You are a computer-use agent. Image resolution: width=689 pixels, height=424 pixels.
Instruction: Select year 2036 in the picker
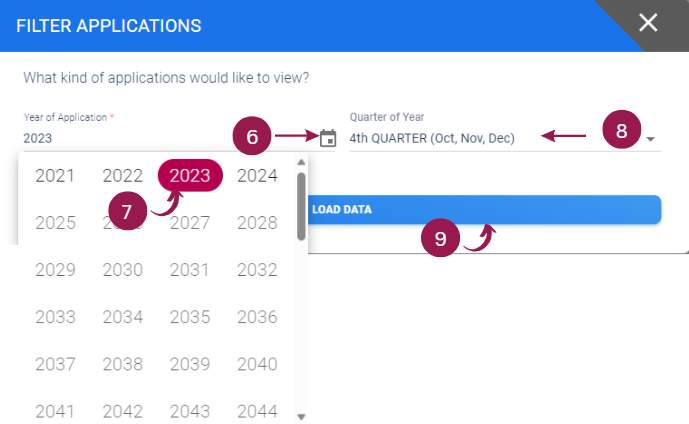257,317
